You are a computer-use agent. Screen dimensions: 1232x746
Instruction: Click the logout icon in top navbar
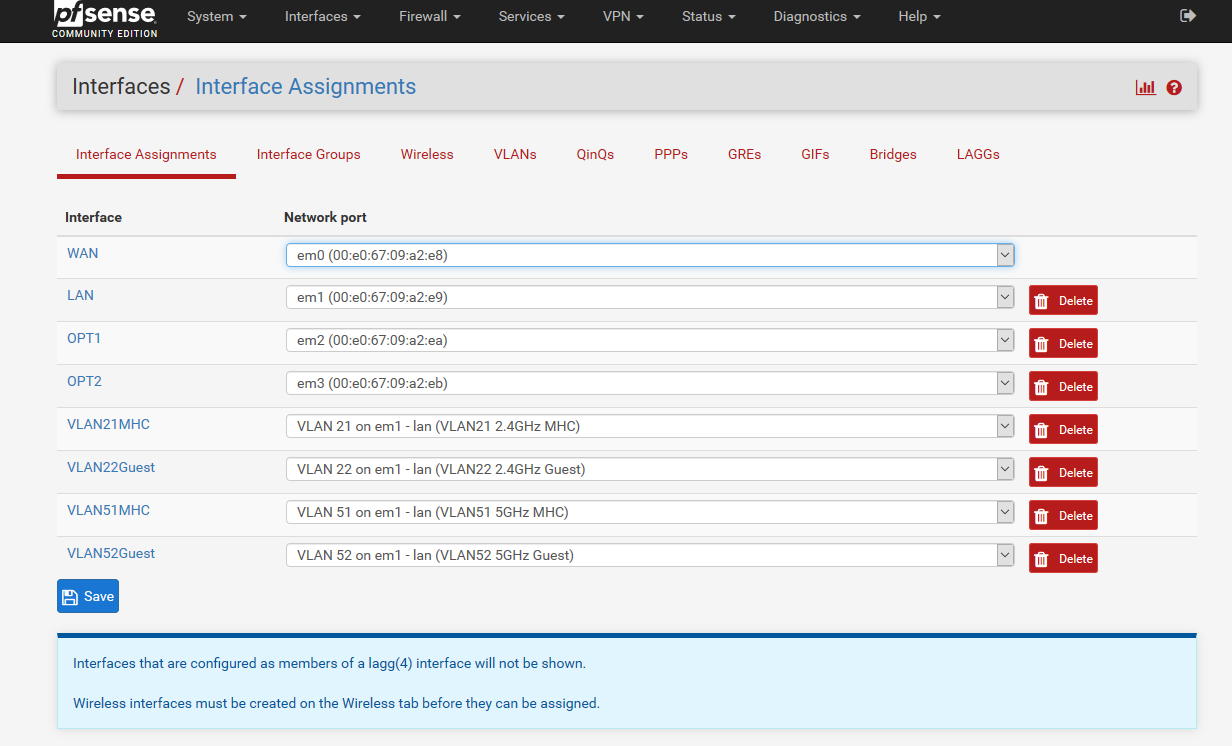pos(1188,16)
